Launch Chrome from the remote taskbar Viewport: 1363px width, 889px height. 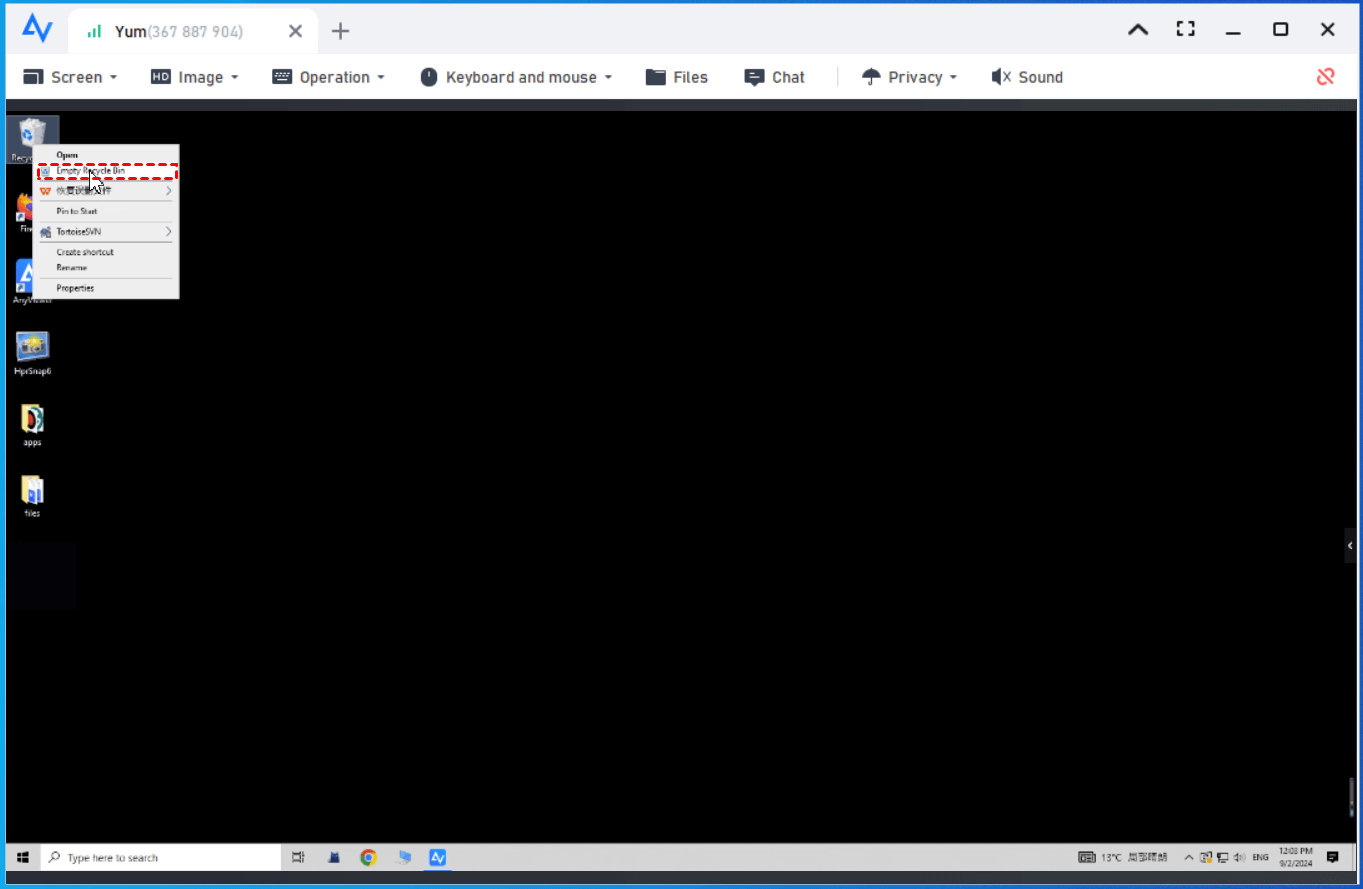coord(368,857)
